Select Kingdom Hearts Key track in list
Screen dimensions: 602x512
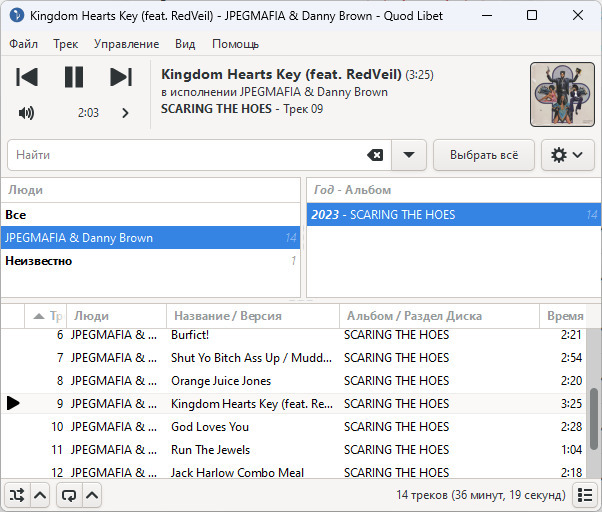(x=293, y=404)
